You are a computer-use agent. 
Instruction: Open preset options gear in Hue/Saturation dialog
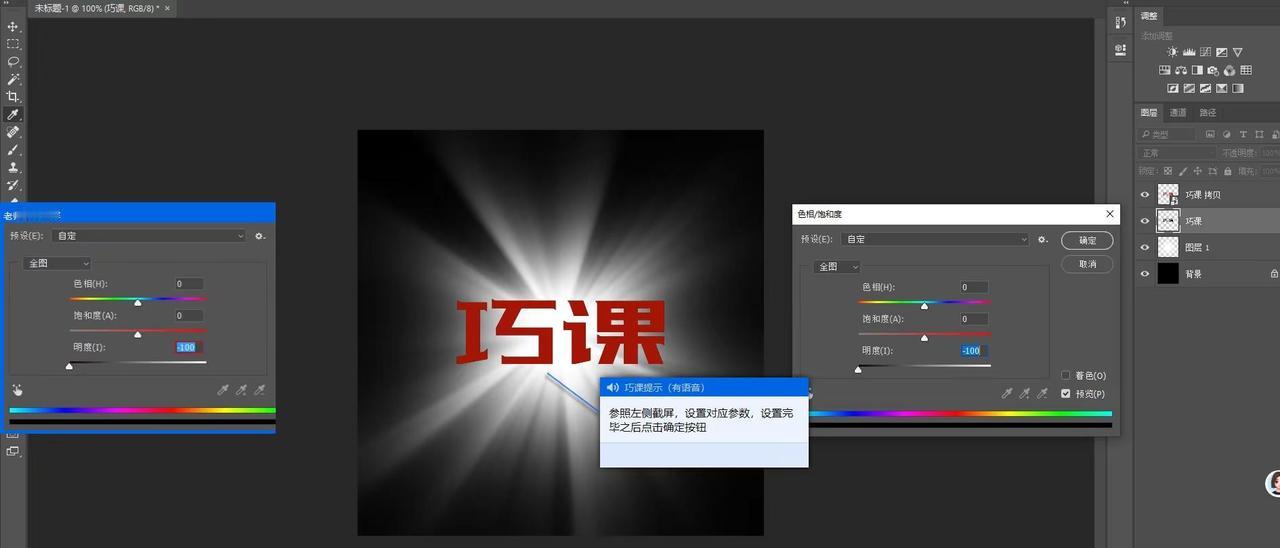[x=1042, y=239]
